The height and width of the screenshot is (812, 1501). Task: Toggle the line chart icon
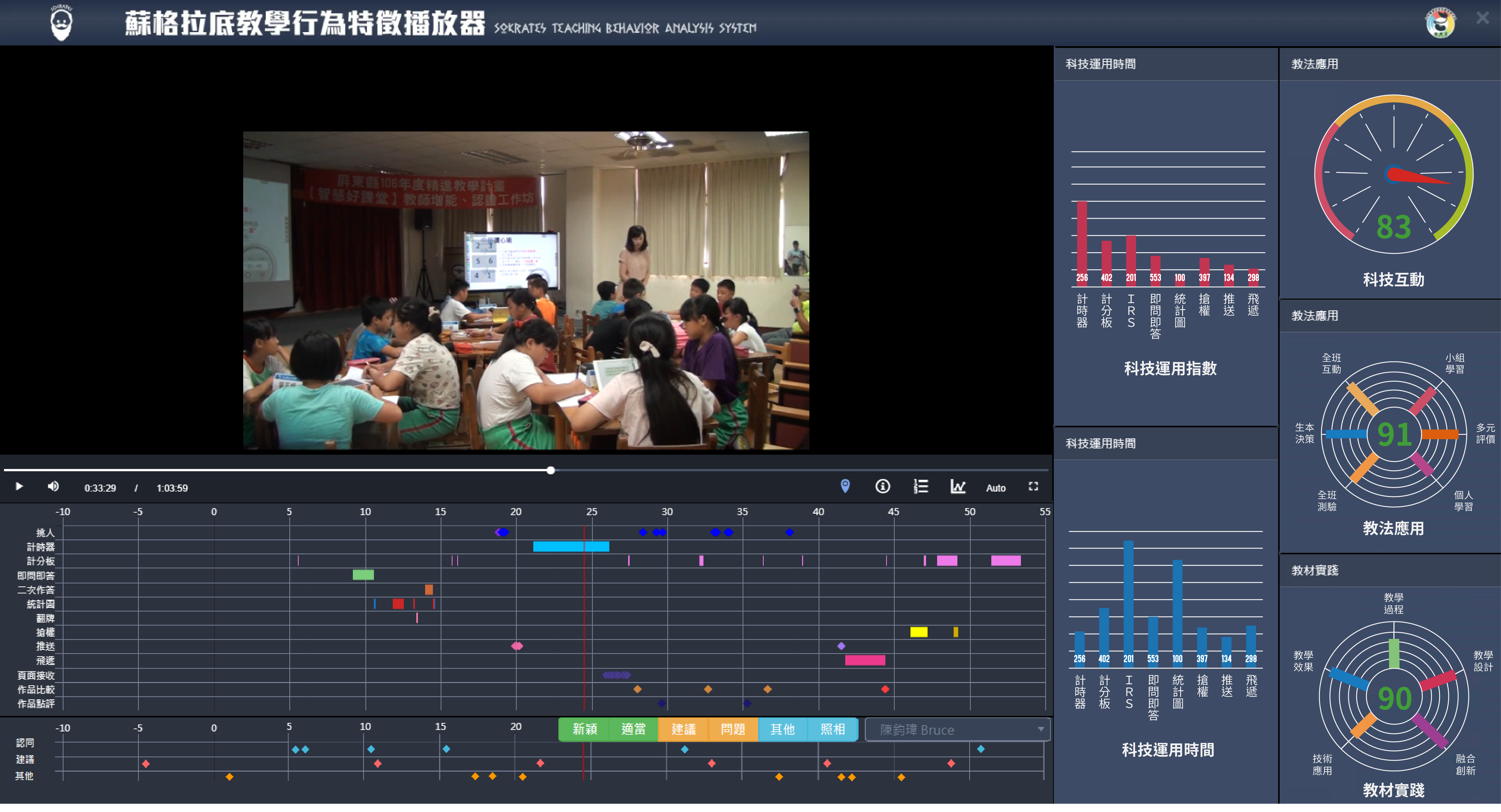(x=958, y=486)
